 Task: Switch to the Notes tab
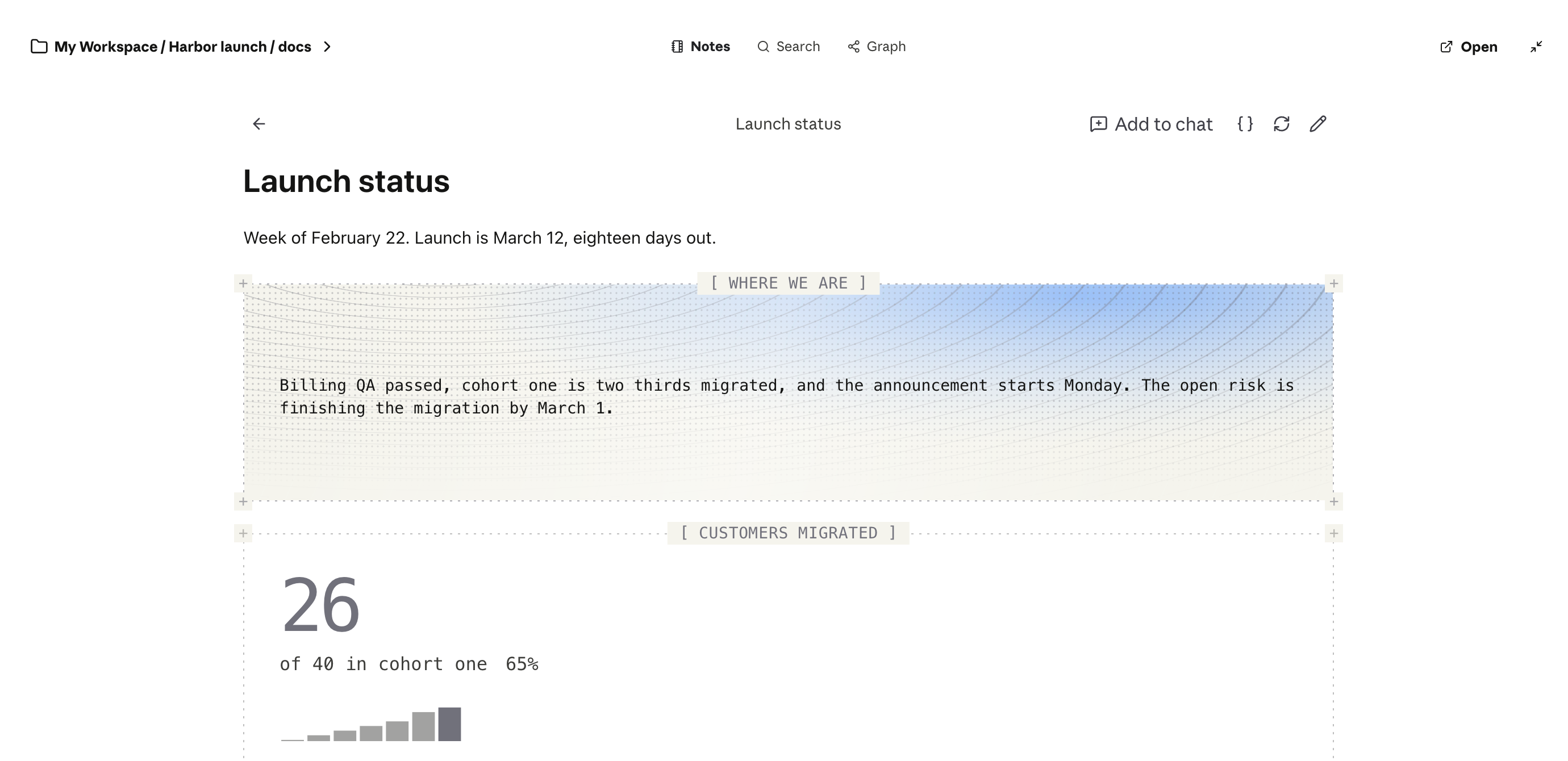[700, 47]
